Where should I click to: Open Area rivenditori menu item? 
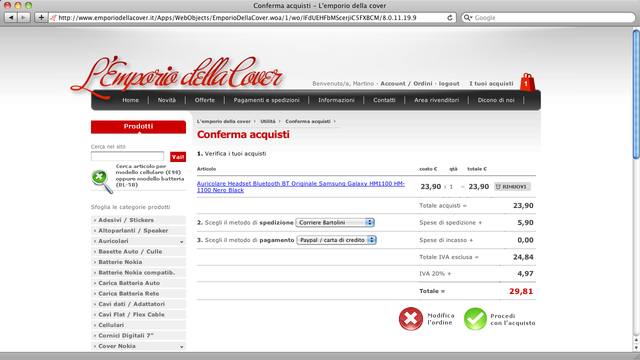[x=436, y=100]
